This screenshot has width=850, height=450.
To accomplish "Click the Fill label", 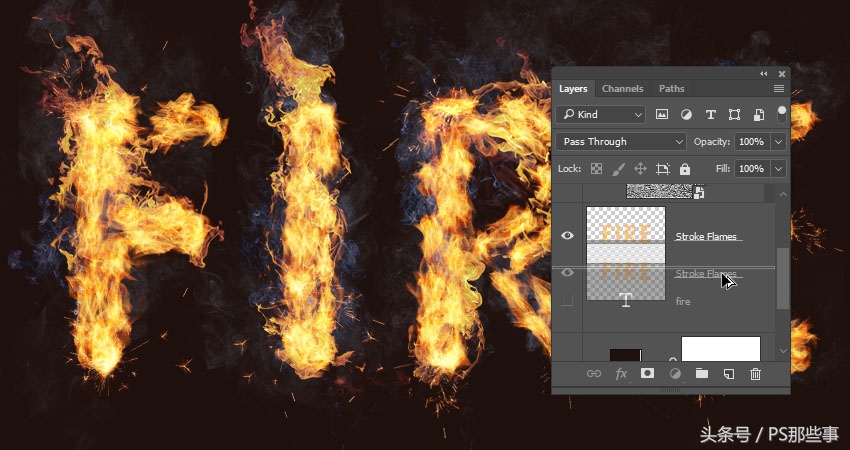I will (723, 169).
